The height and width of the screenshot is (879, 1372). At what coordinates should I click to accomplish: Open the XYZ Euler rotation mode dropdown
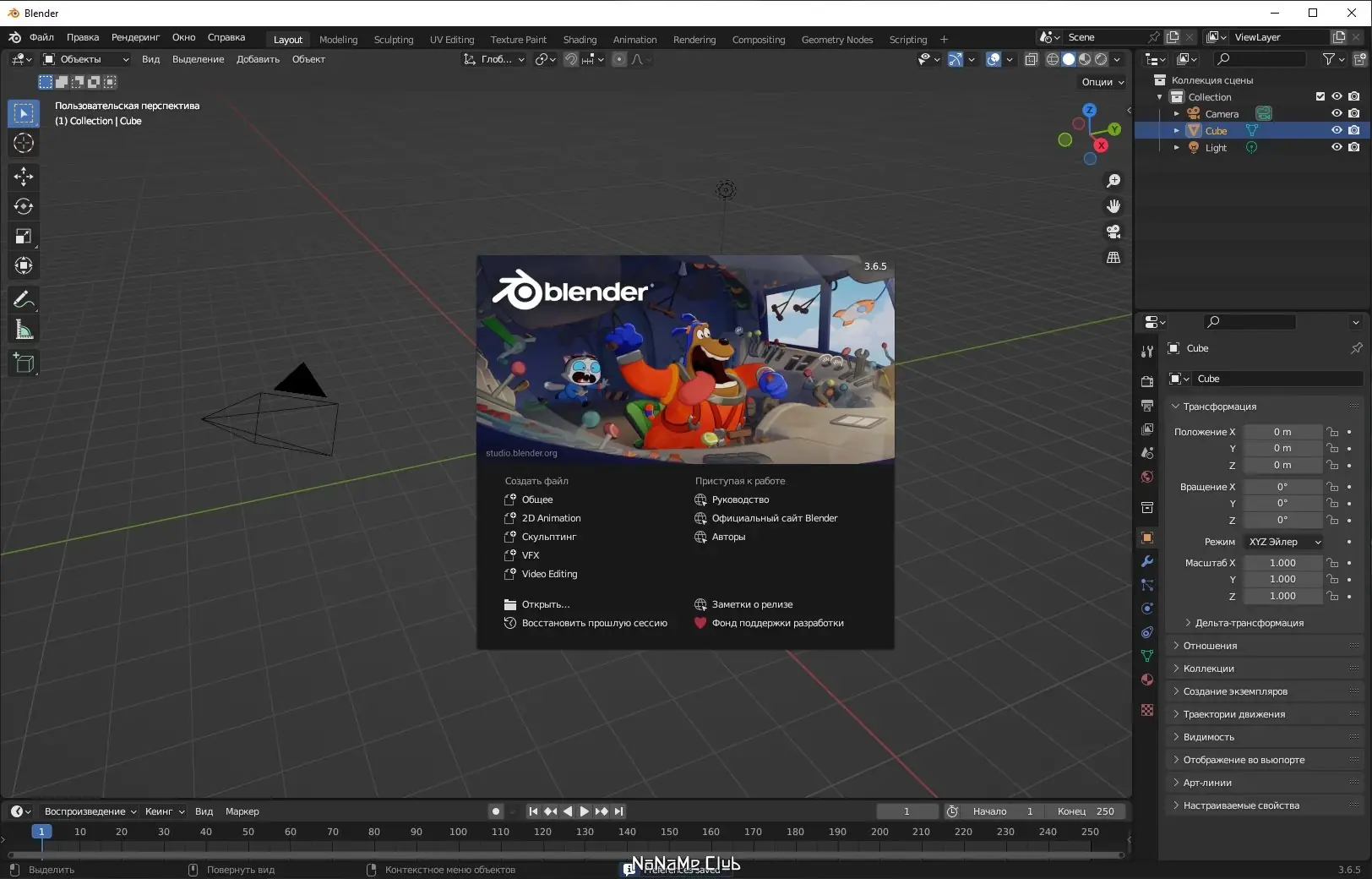pyautogui.click(x=1283, y=542)
